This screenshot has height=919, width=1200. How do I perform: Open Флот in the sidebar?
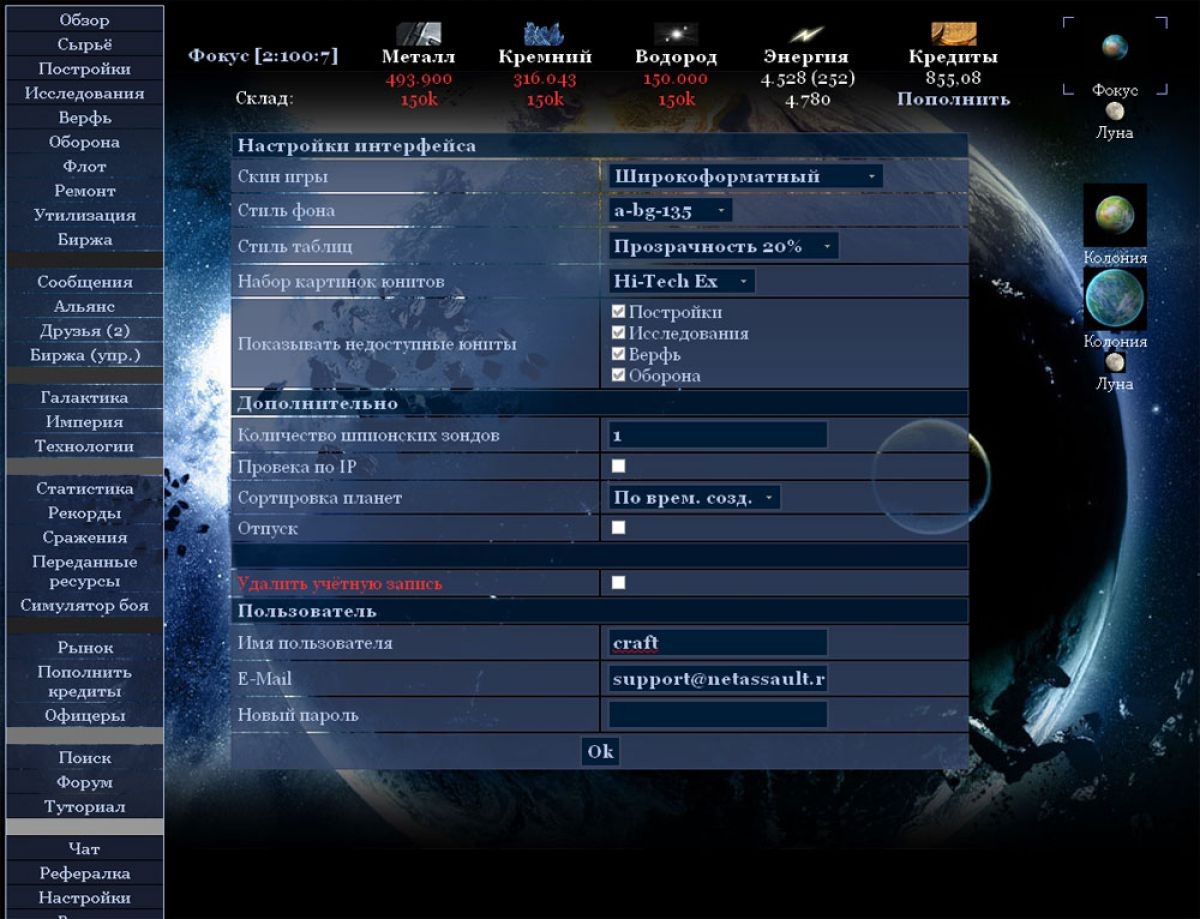tap(85, 166)
